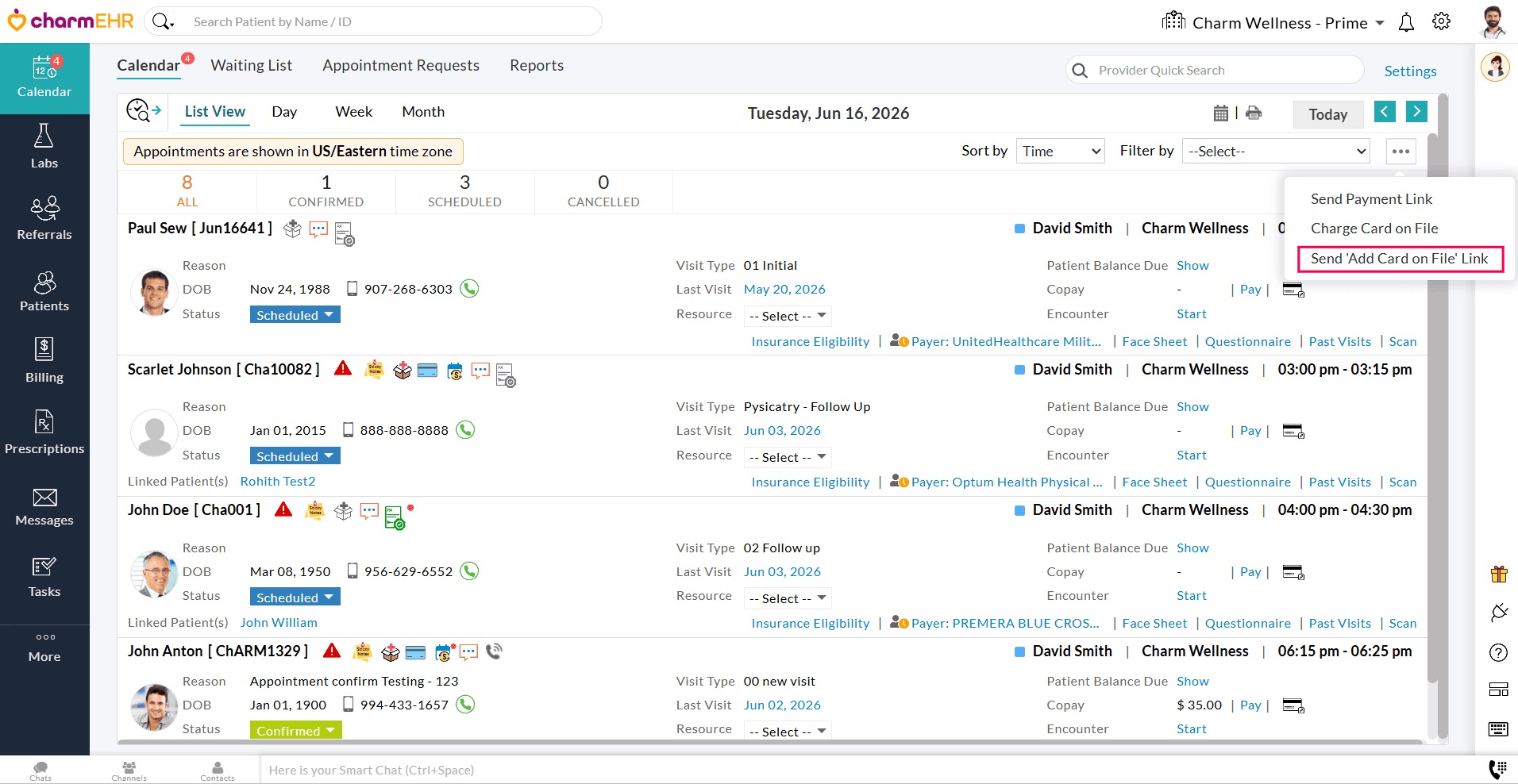This screenshot has width=1518, height=784.
Task: Open message icon for Paul Sew
Action: [x=318, y=229]
